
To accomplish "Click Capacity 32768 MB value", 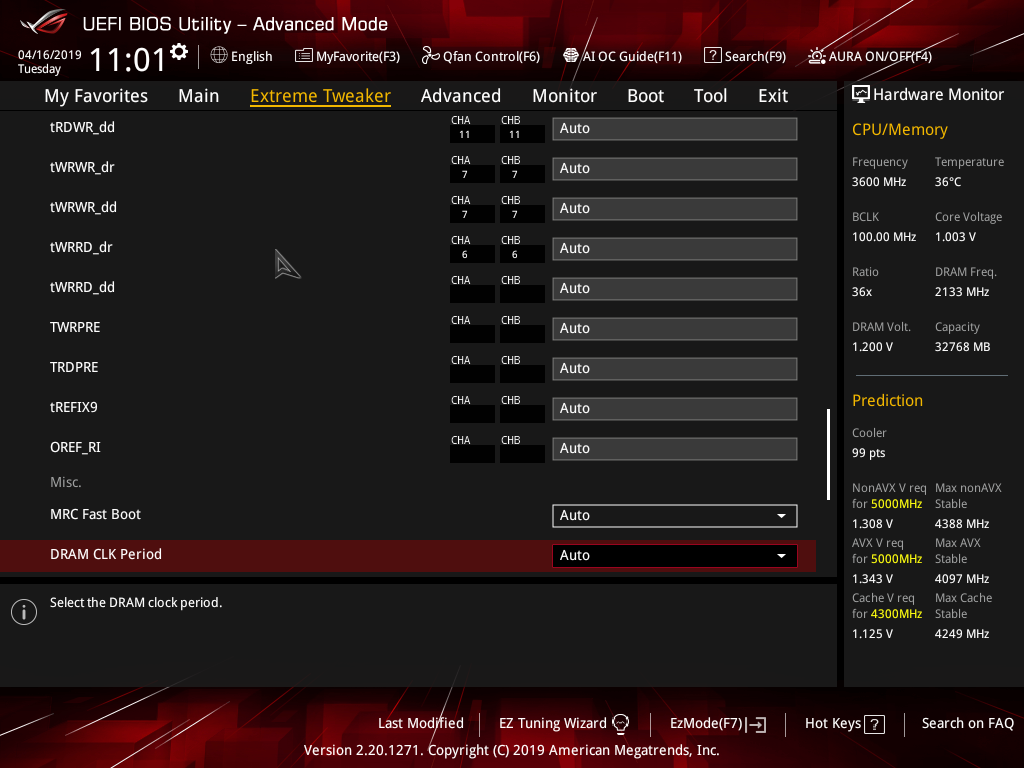I will [962, 347].
